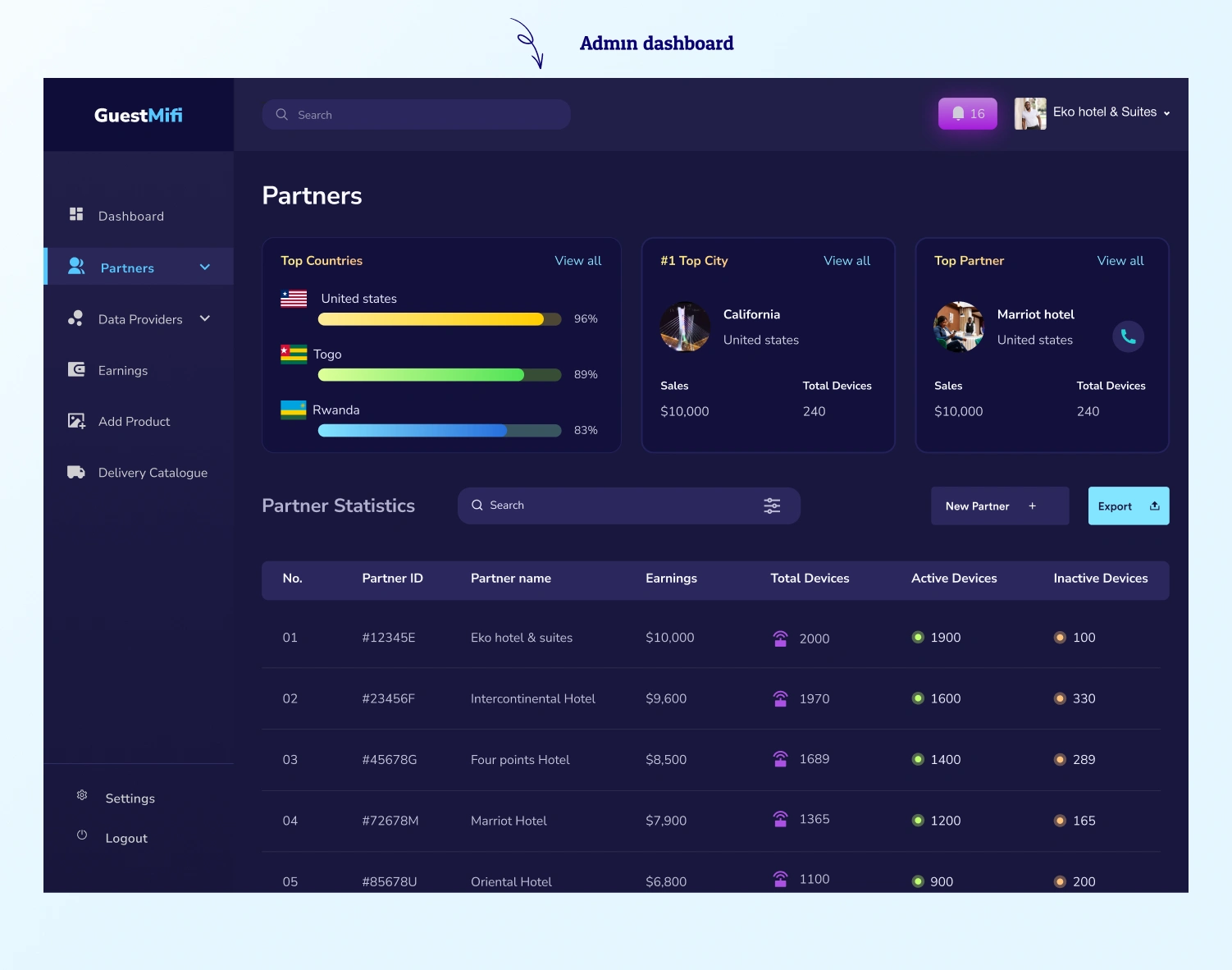Select Partners in the sidebar
The width and height of the screenshot is (1232, 970).
[139, 267]
